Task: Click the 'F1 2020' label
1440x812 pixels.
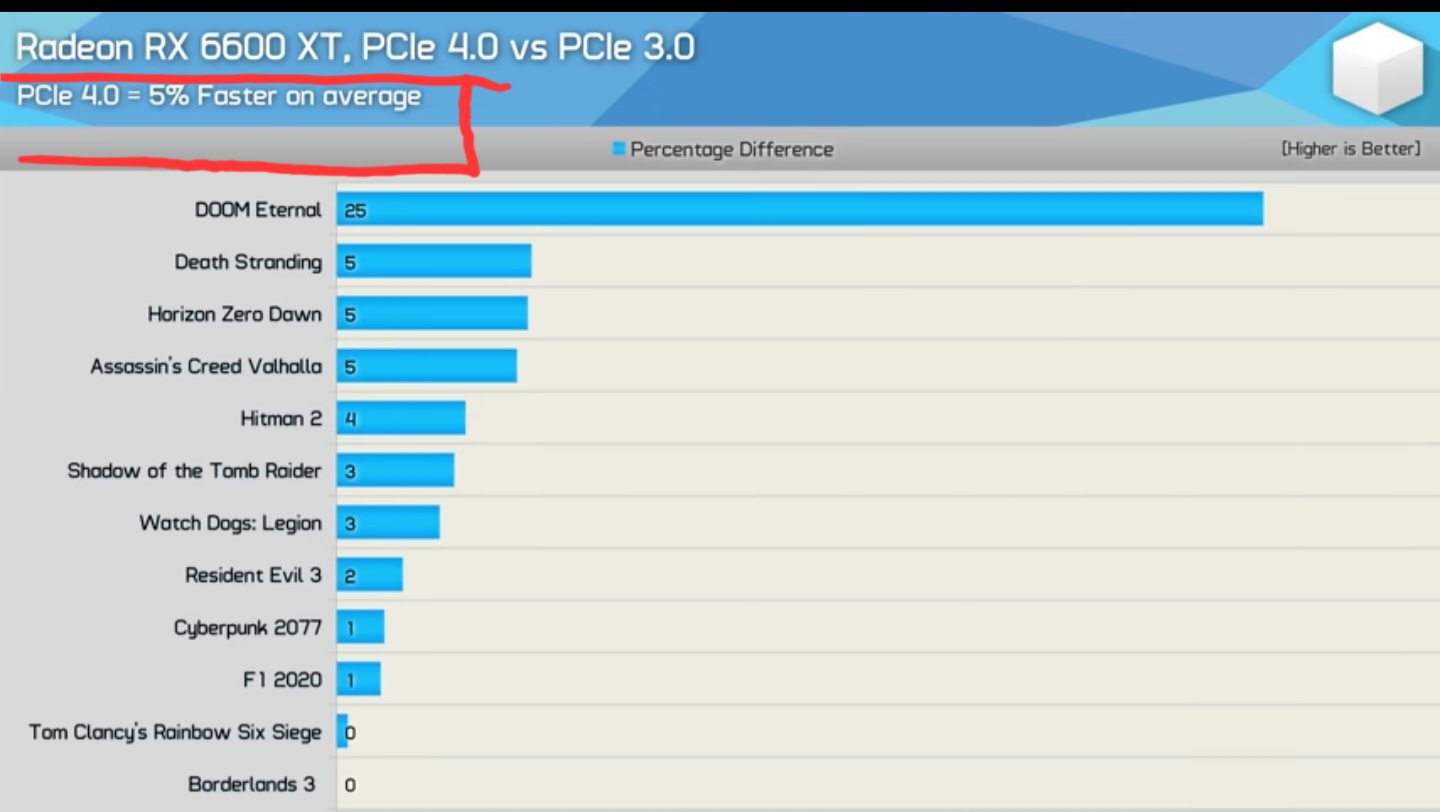Action: (282, 680)
